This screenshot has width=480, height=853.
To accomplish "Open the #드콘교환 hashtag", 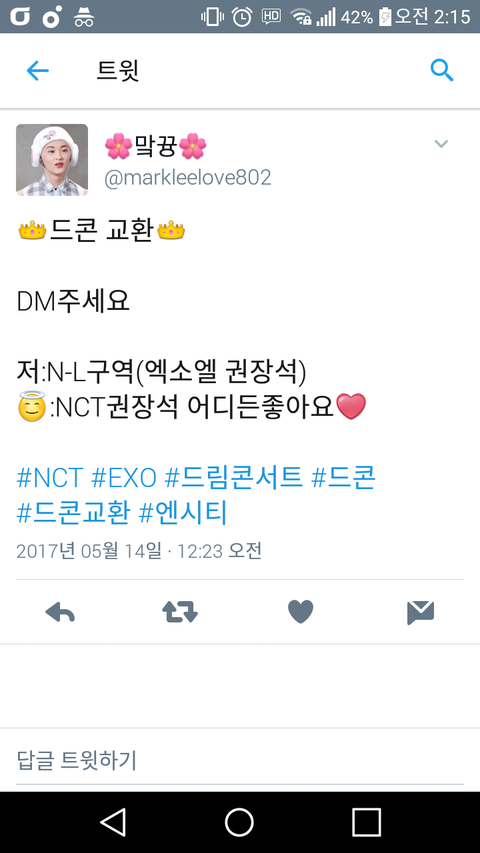I will (x=73, y=513).
